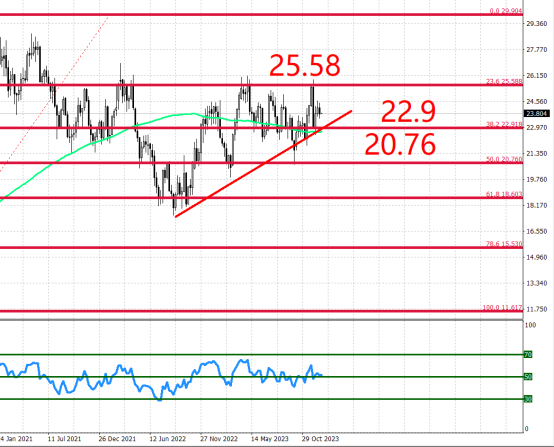Click the large red 20.76 annotation
The image size is (554, 447).
coord(400,145)
